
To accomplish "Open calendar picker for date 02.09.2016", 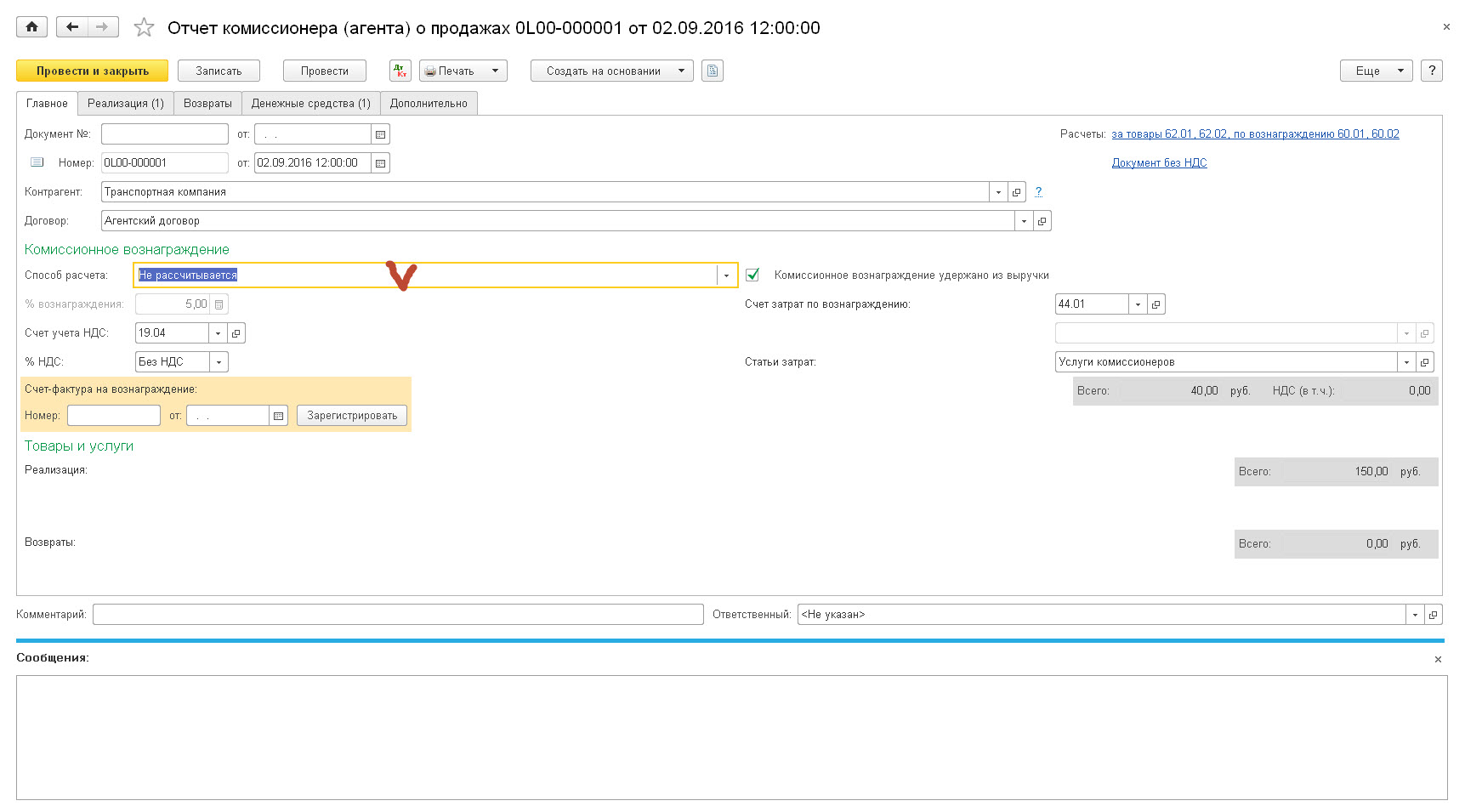I will (x=381, y=163).
